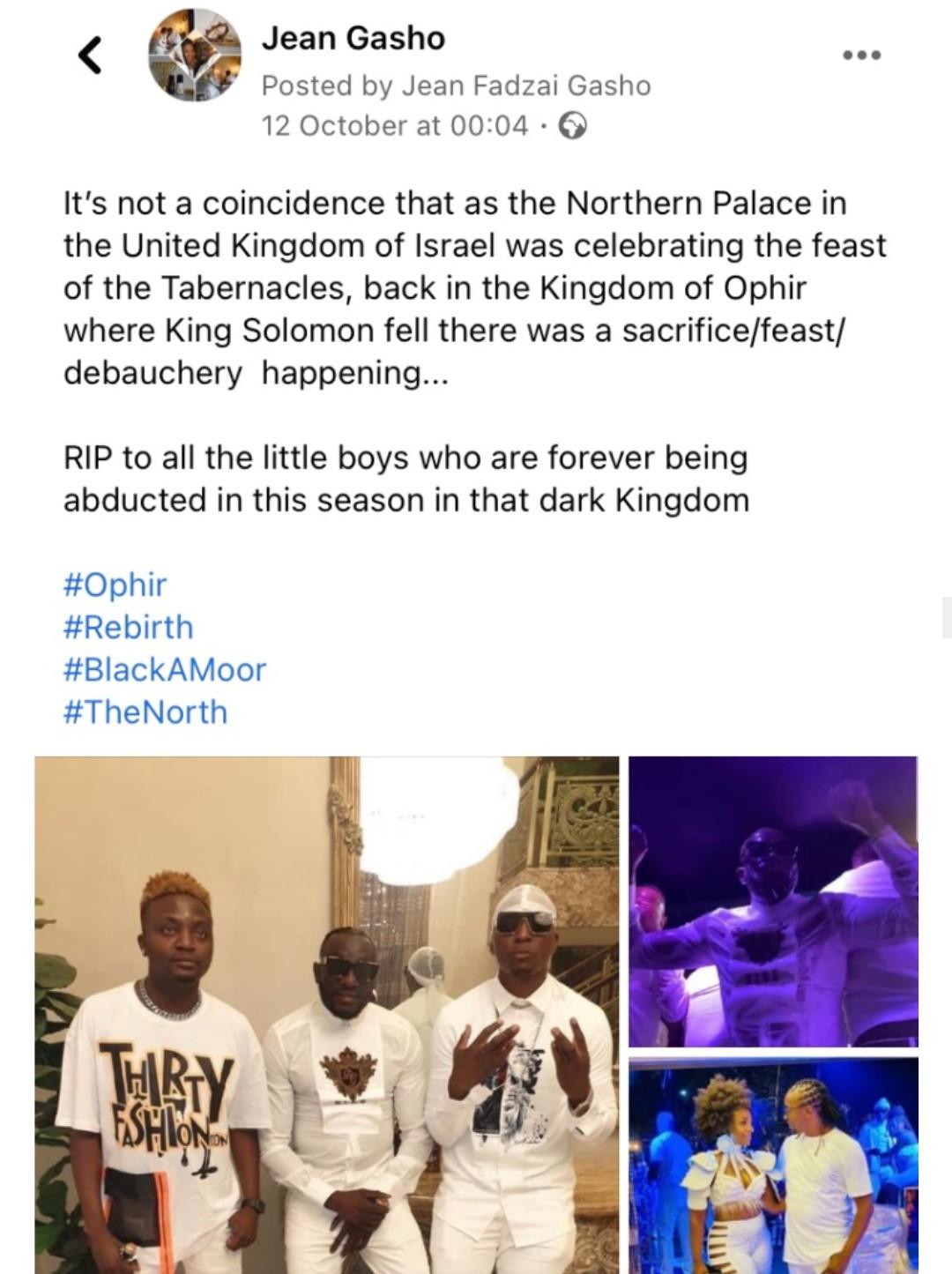Open the large photo of three men
Viewport: 952px width, 1274px height.
(327, 1014)
